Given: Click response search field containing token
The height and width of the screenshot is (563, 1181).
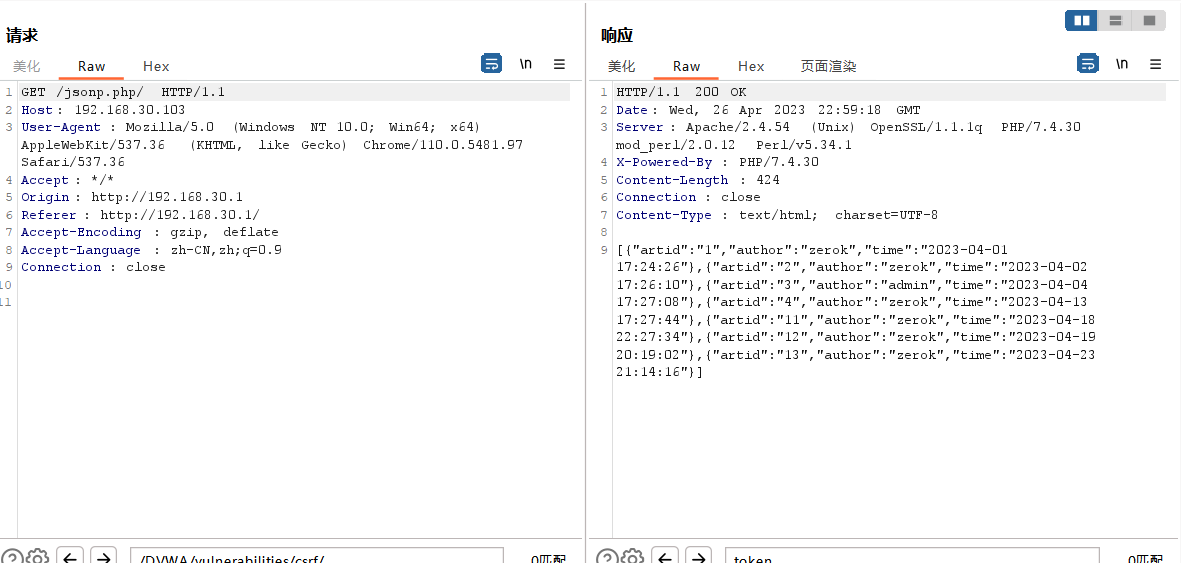Looking at the screenshot, I should 912,556.
